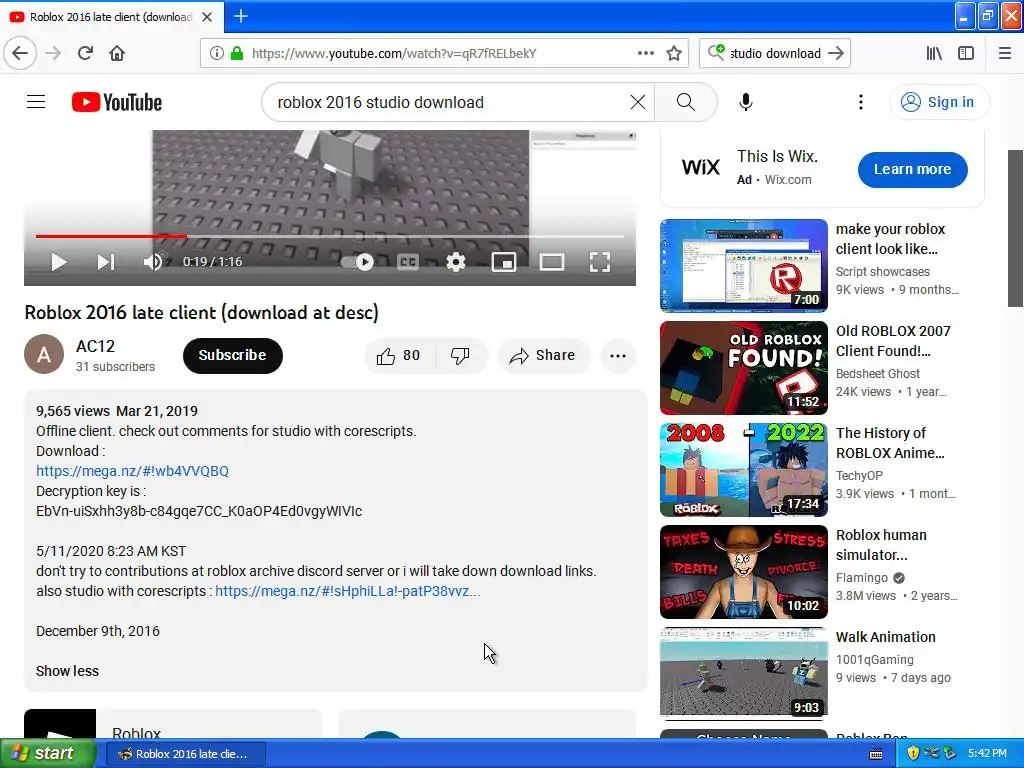Image resolution: width=1024 pixels, height=768 pixels.
Task: Click the security shield tray icon
Action: coord(913,753)
